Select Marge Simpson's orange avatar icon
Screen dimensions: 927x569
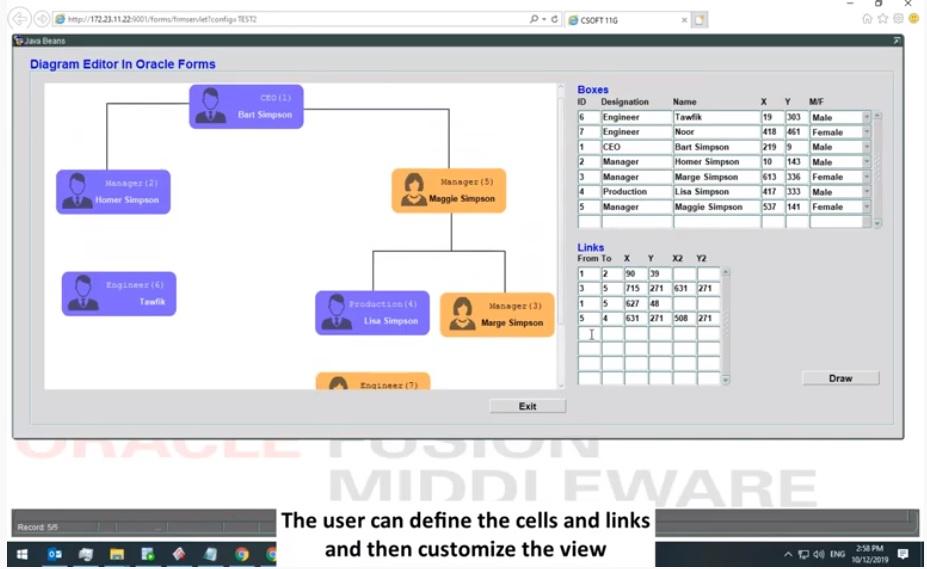pyautogui.click(x=462, y=313)
